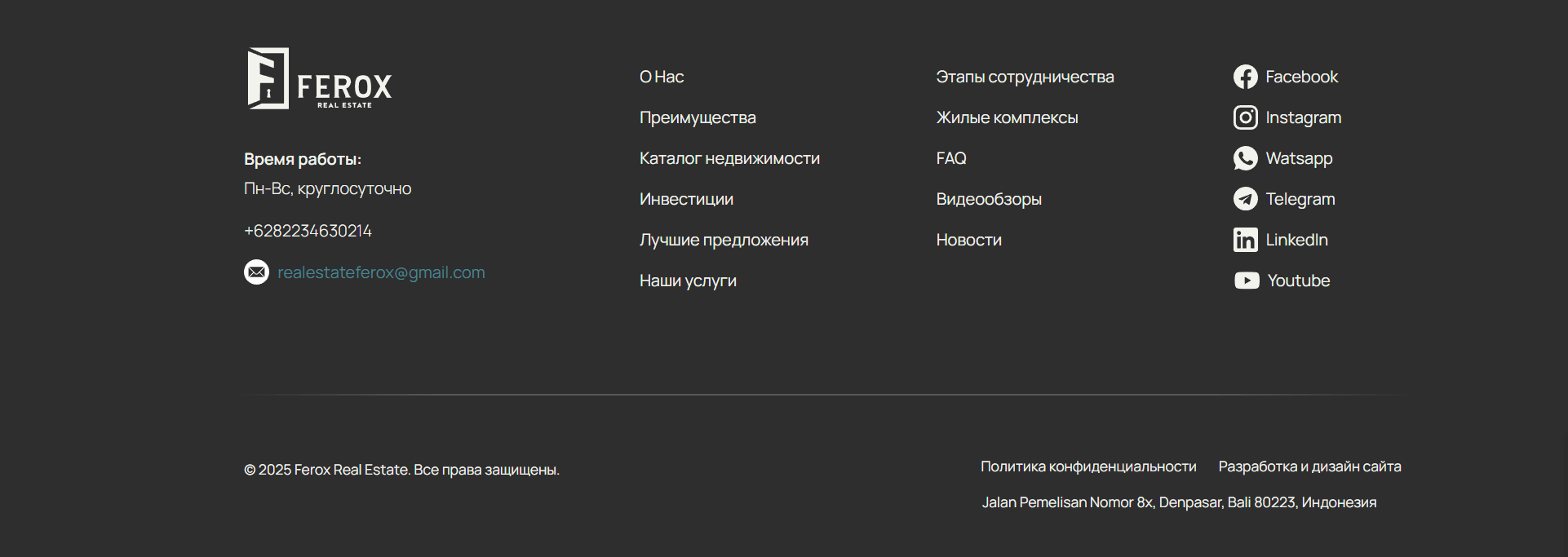The height and width of the screenshot is (557, 1568).
Task: Click the Facebook icon
Action: coord(1245,77)
